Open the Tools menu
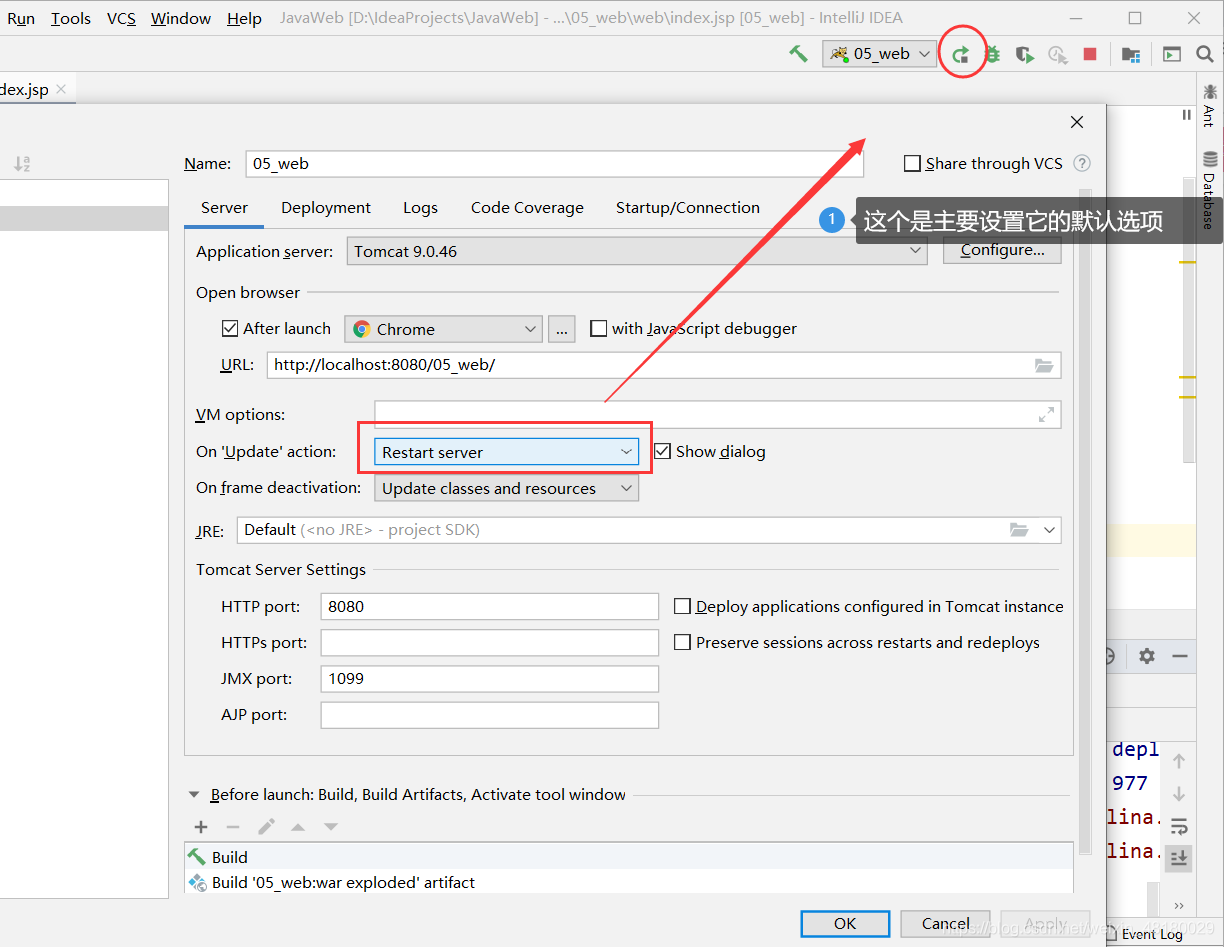This screenshot has height=947, width=1224. [x=71, y=18]
